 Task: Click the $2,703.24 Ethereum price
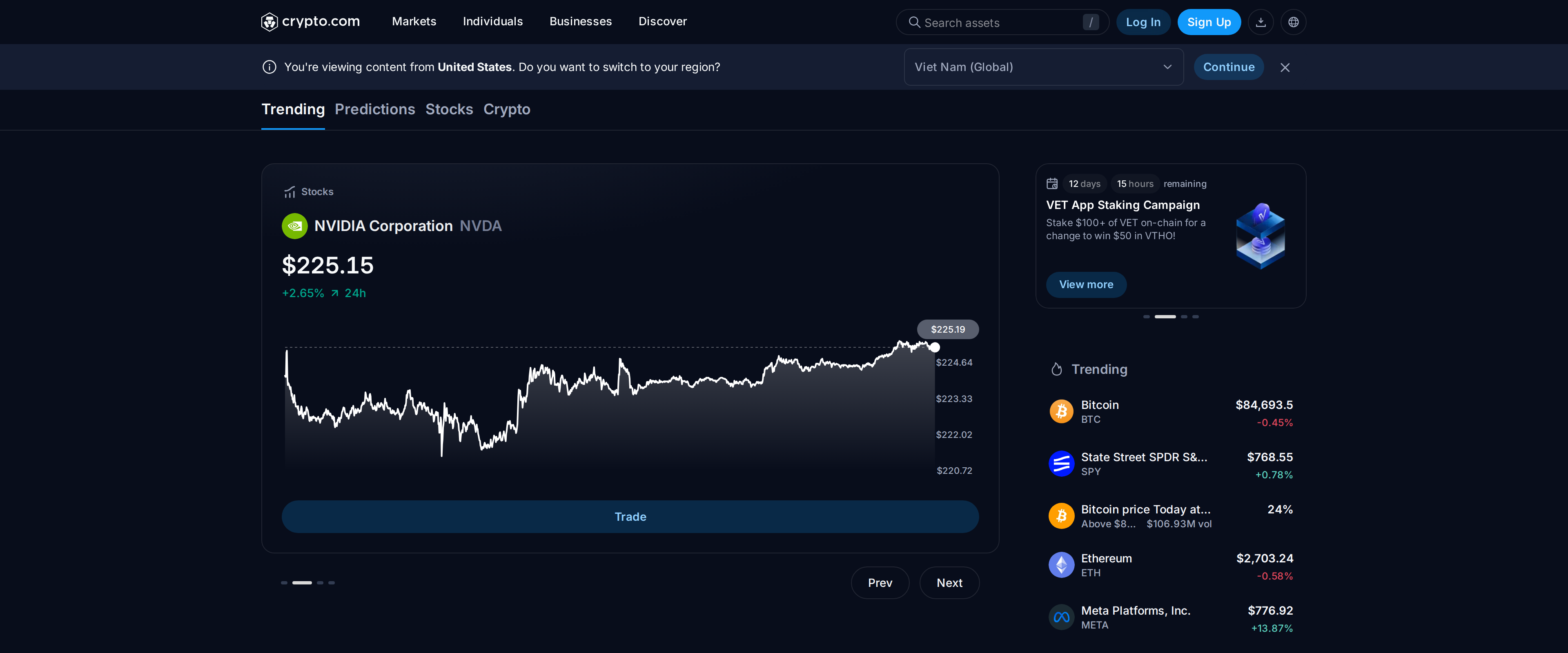coord(1264,558)
